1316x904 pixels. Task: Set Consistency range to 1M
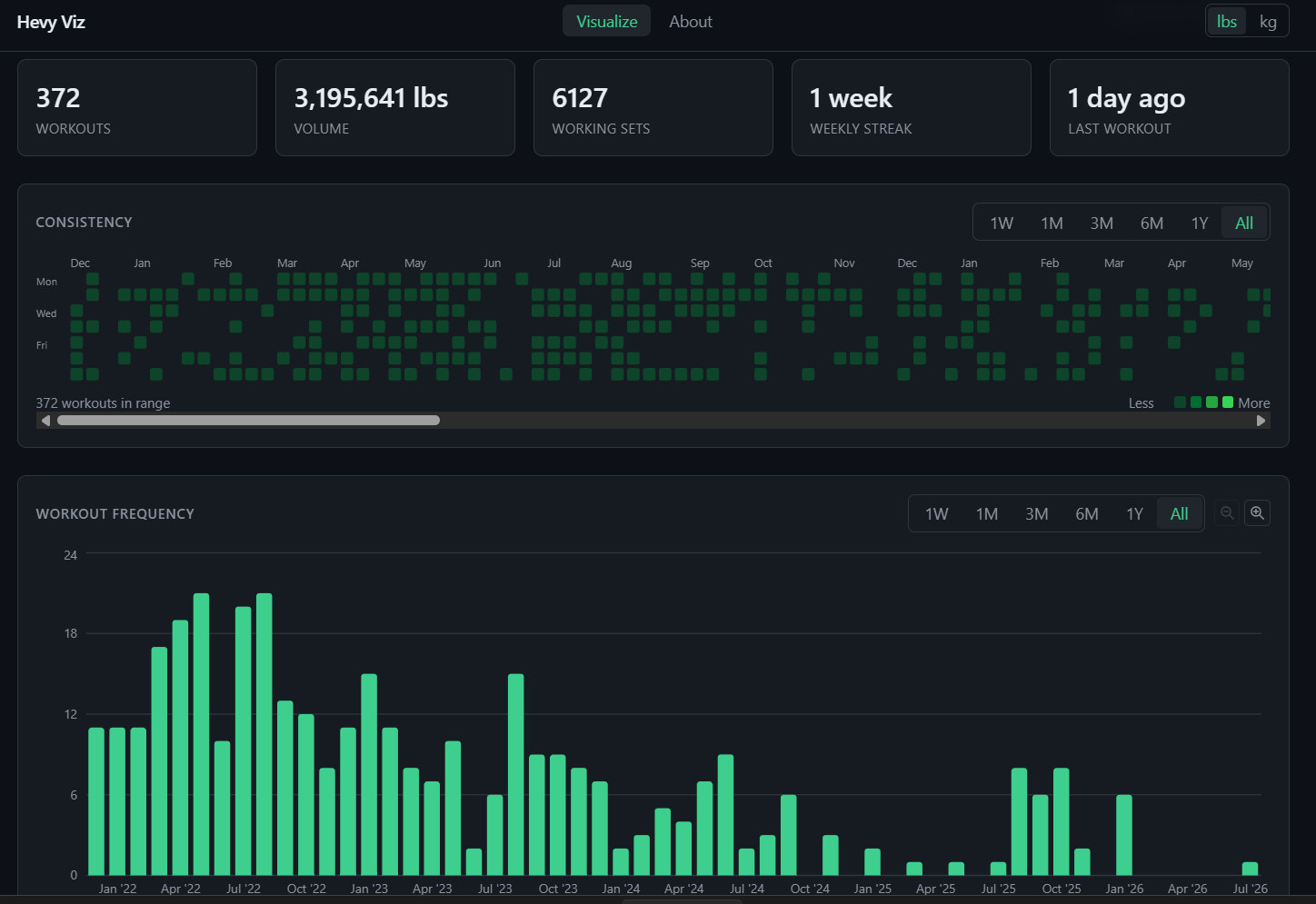click(x=1052, y=223)
